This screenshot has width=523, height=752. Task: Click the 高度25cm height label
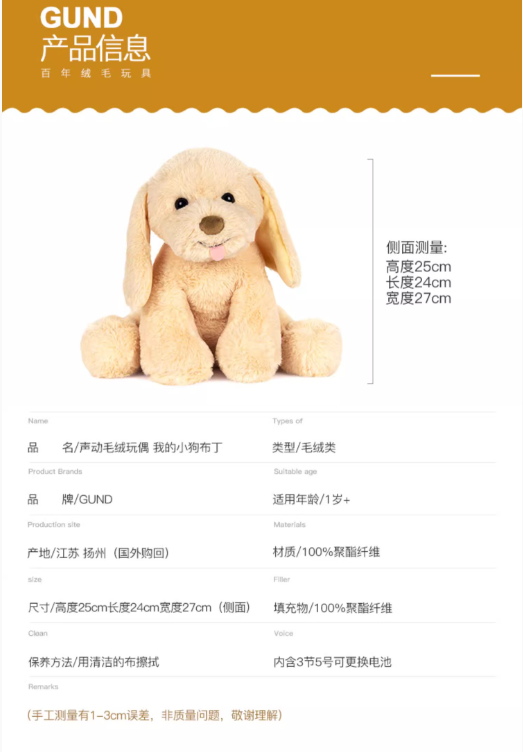click(x=418, y=266)
